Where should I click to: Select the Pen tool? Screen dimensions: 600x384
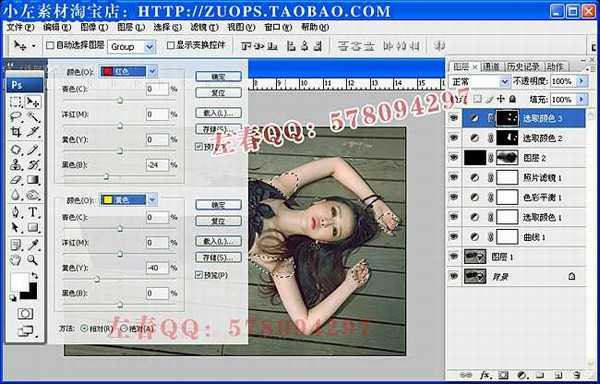(x=16, y=212)
